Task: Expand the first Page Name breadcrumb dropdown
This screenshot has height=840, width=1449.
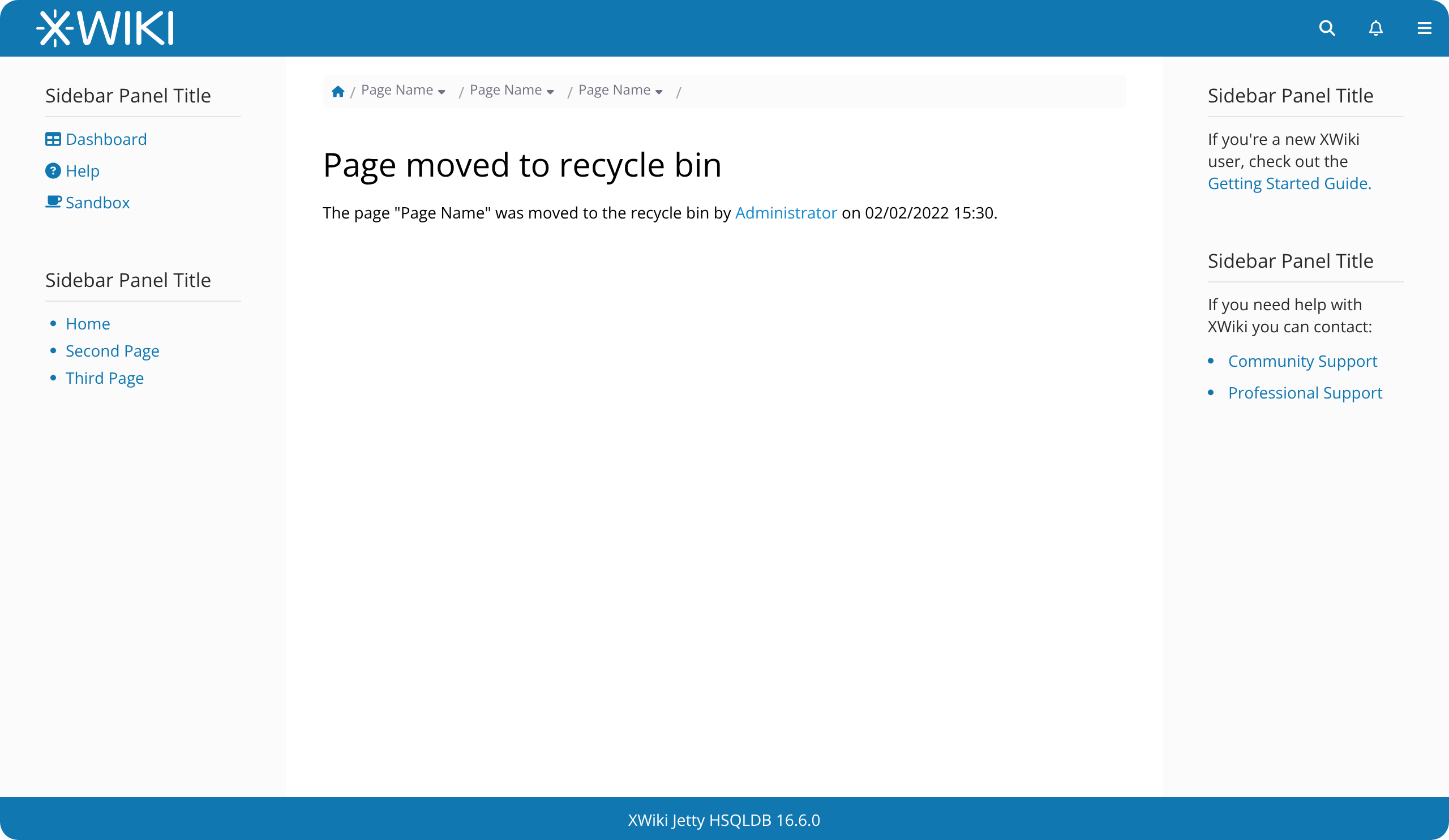Action: pyautogui.click(x=441, y=92)
